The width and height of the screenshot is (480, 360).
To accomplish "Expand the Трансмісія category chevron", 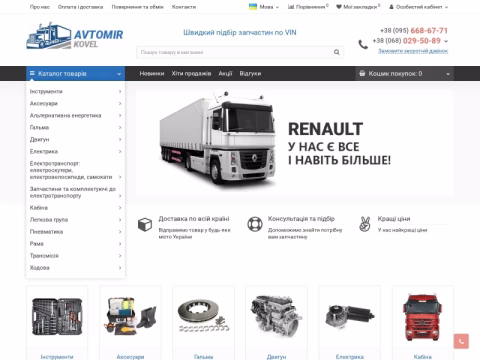I will click(x=120, y=256).
